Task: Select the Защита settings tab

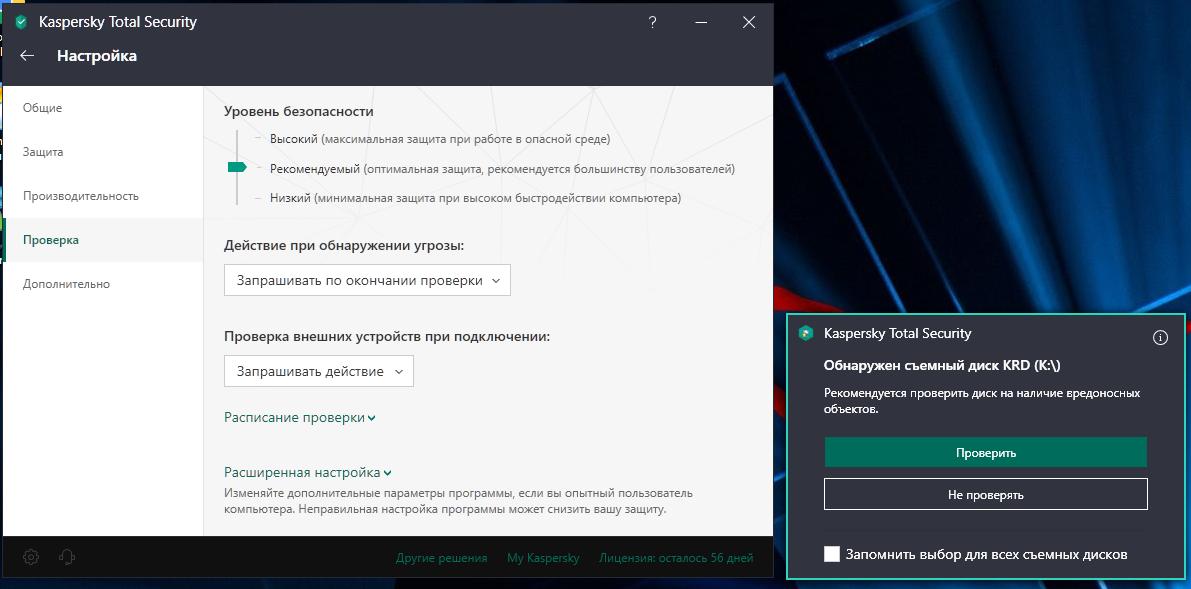Action: (103, 152)
